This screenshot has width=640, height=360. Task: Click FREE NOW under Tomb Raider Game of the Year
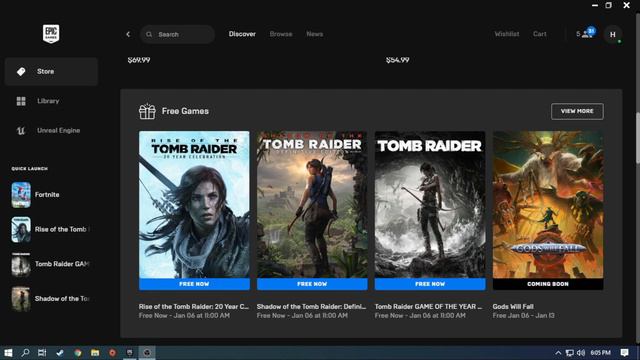point(430,284)
